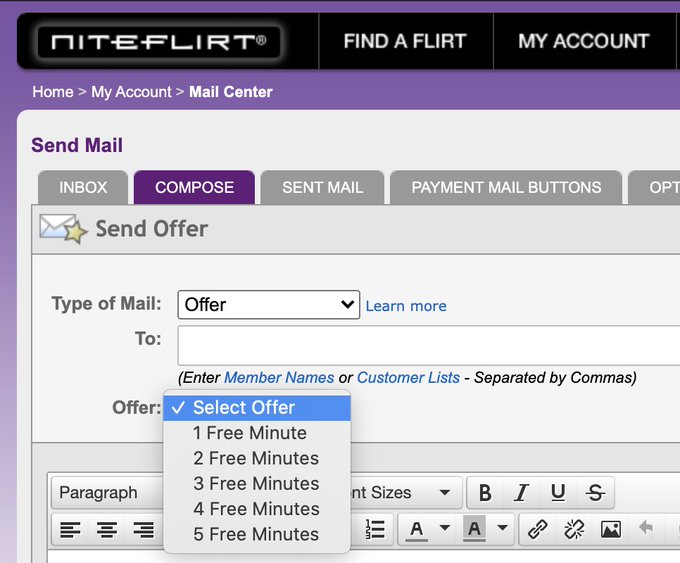Click the Send Offer envelope icon
680x563 pixels.
[x=63, y=229]
